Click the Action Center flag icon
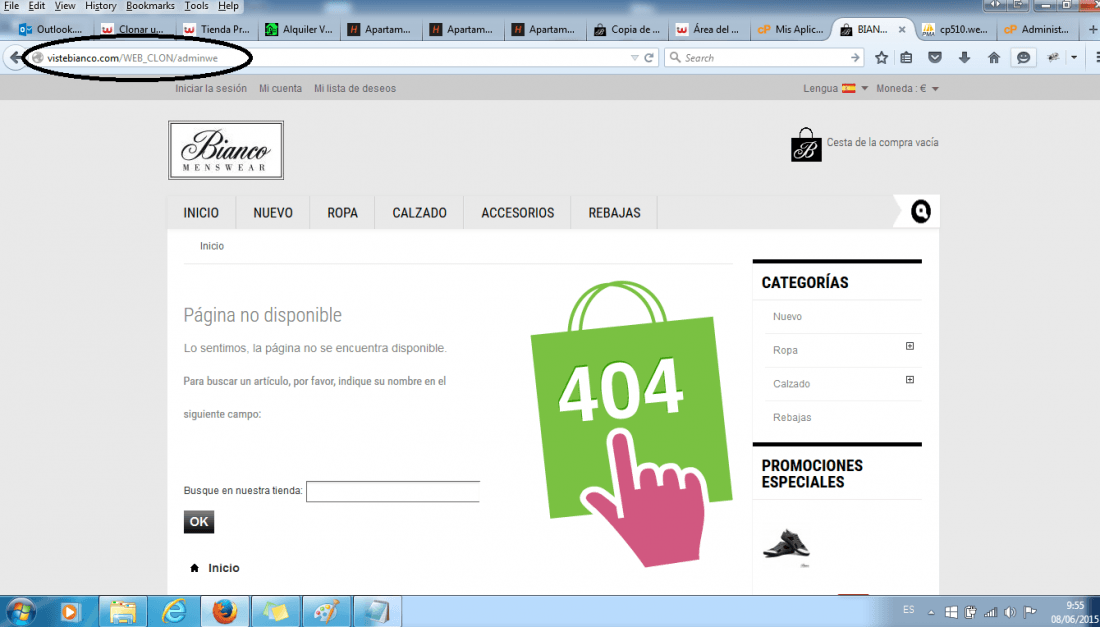The width and height of the screenshot is (1100, 627). [x=1030, y=612]
